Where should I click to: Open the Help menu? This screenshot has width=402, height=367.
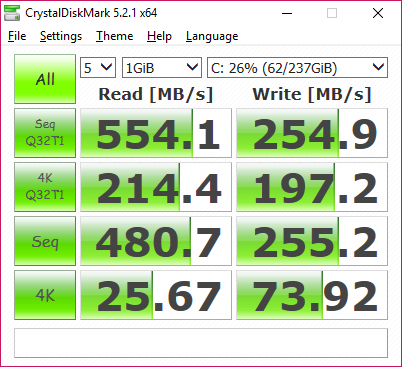coord(159,36)
